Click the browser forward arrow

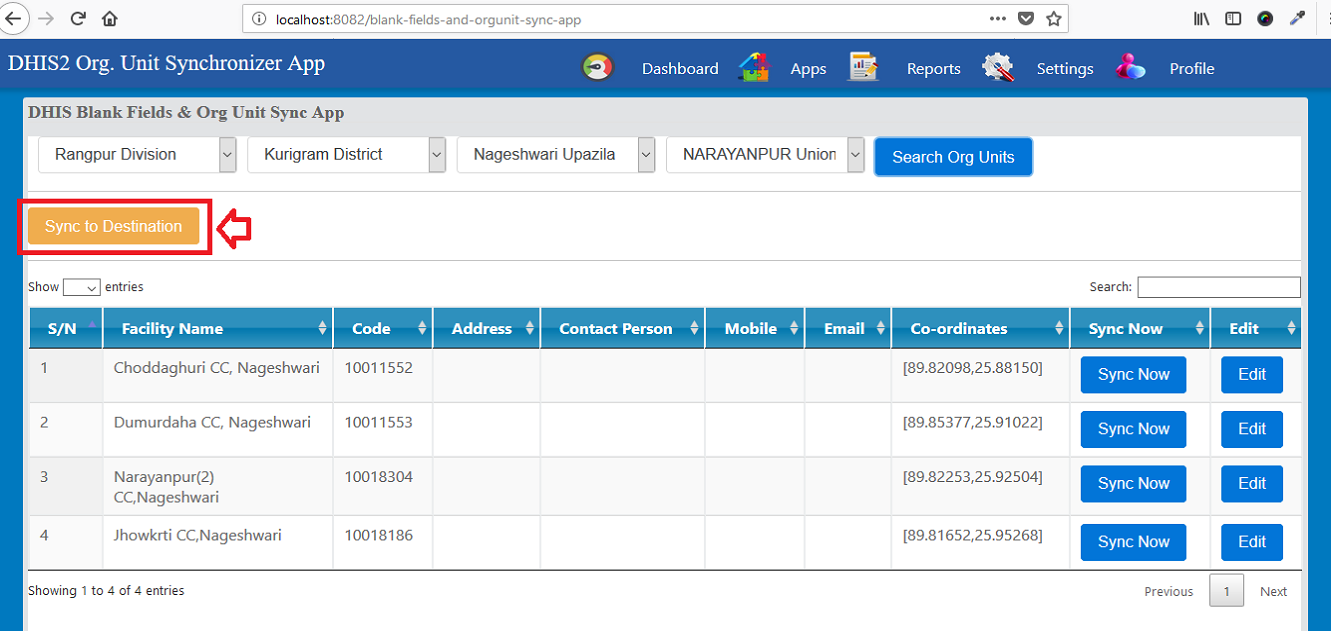[46, 18]
